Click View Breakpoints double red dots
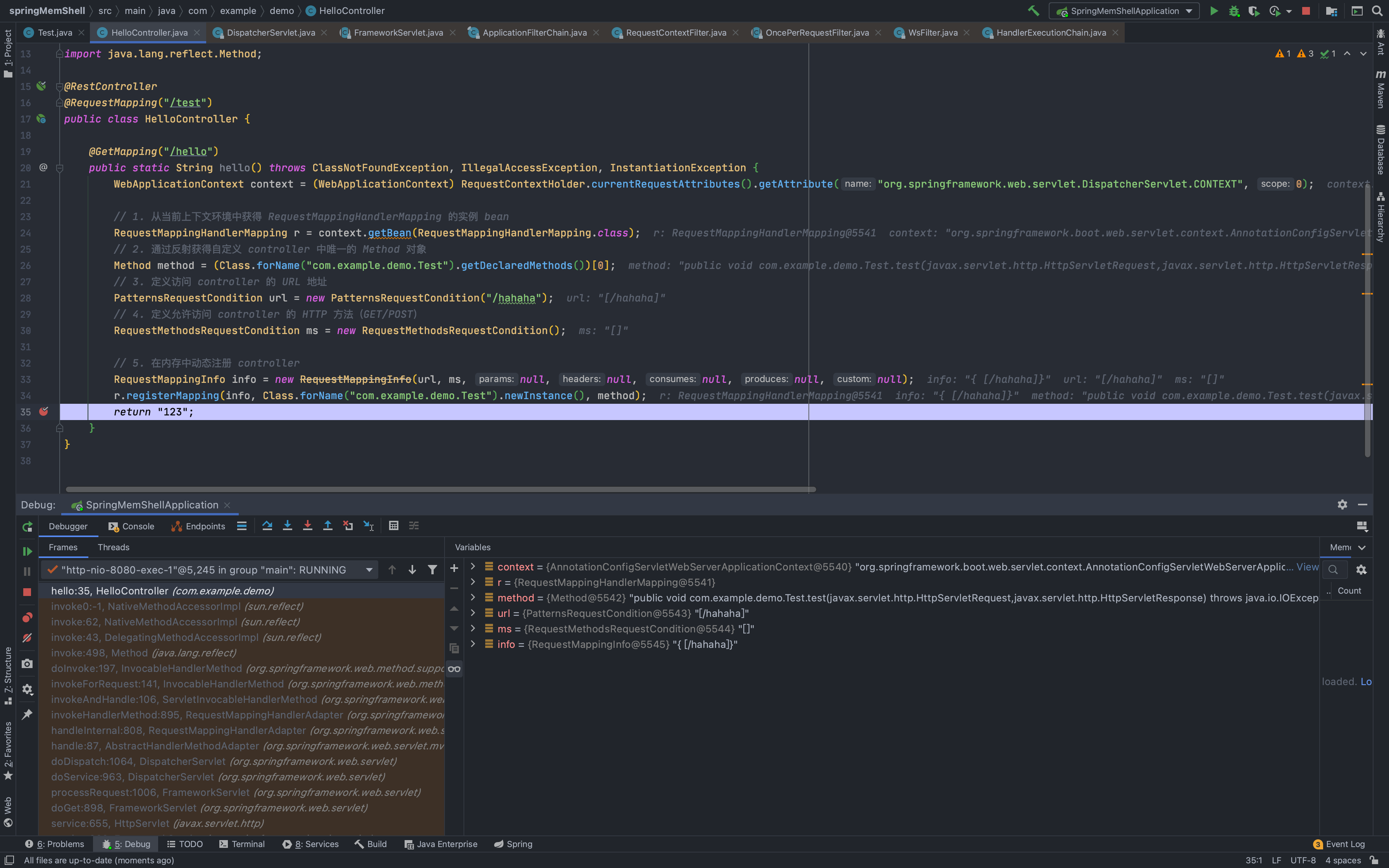 27,618
